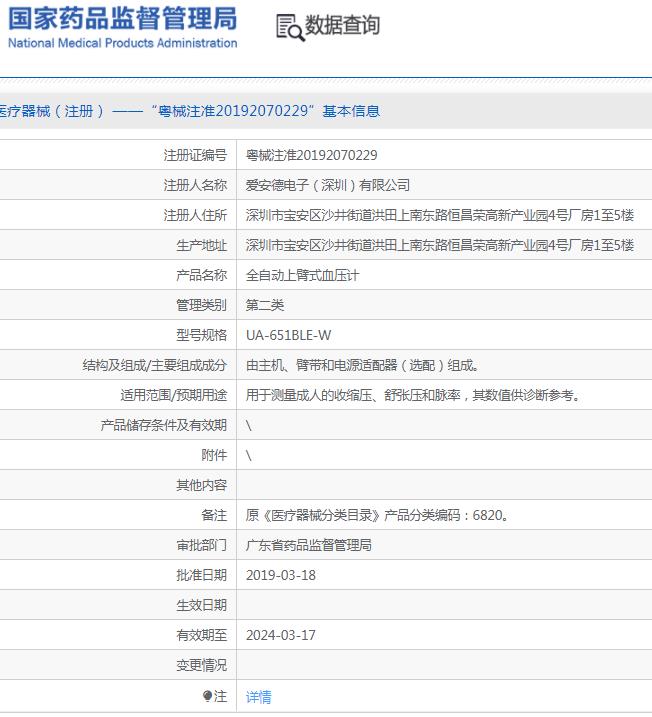This screenshot has height=717, width=652.
Task: Select product name 全自动上臂式血压计
Action: pos(302,275)
